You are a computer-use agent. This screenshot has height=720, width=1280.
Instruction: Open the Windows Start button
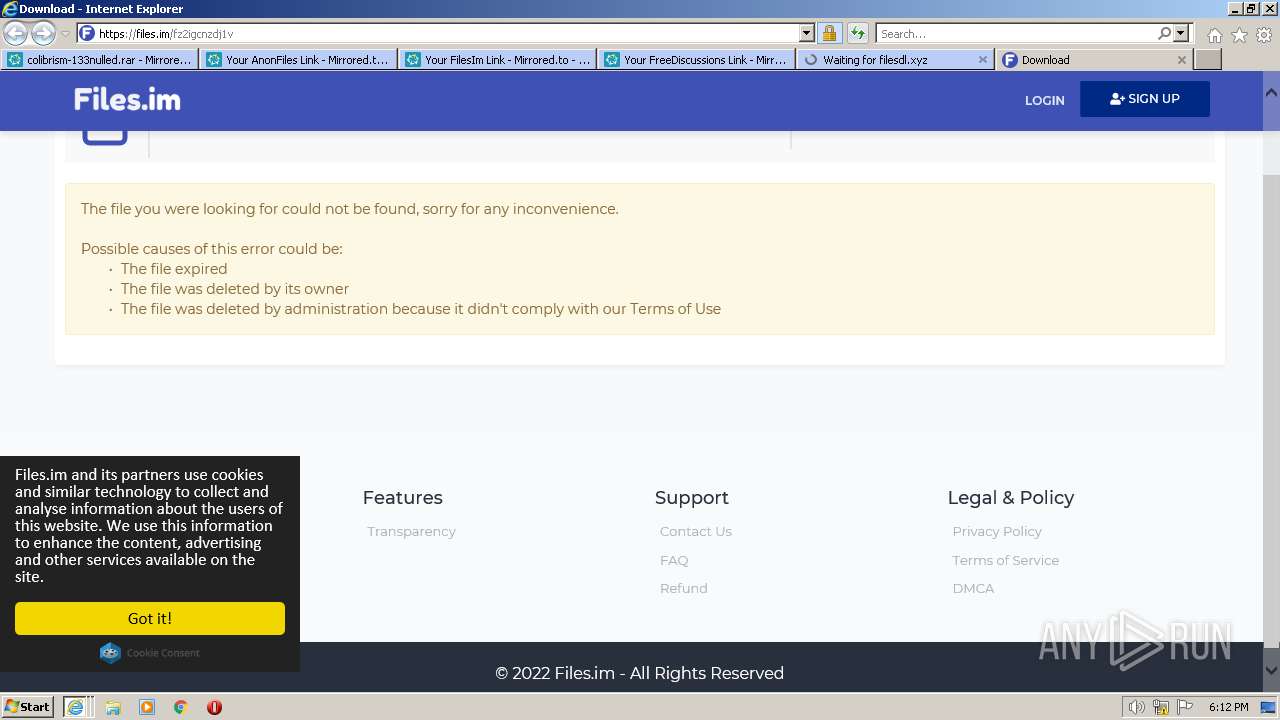tap(28, 706)
